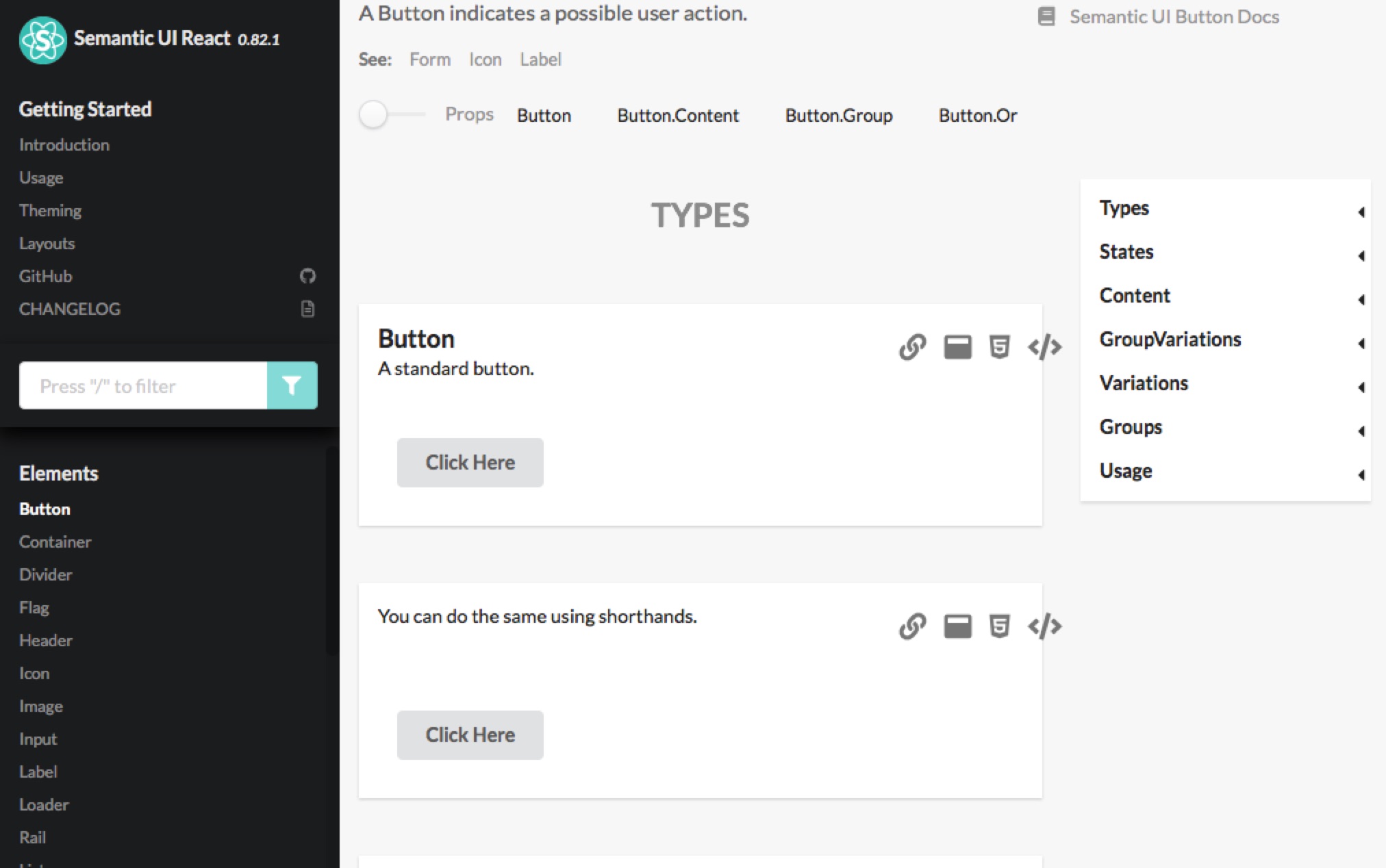Expand the GroupVariations menu caret

pyautogui.click(x=1361, y=344)
